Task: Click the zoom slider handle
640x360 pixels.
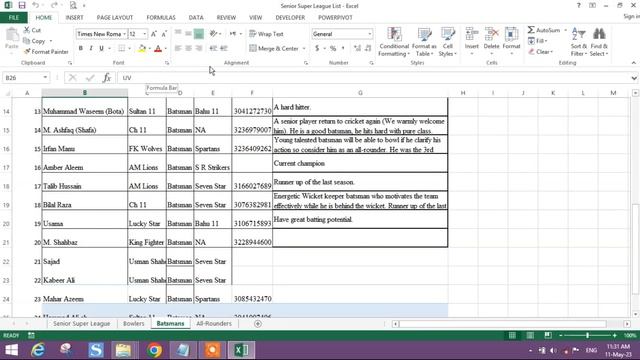Action: pos(587,335)
